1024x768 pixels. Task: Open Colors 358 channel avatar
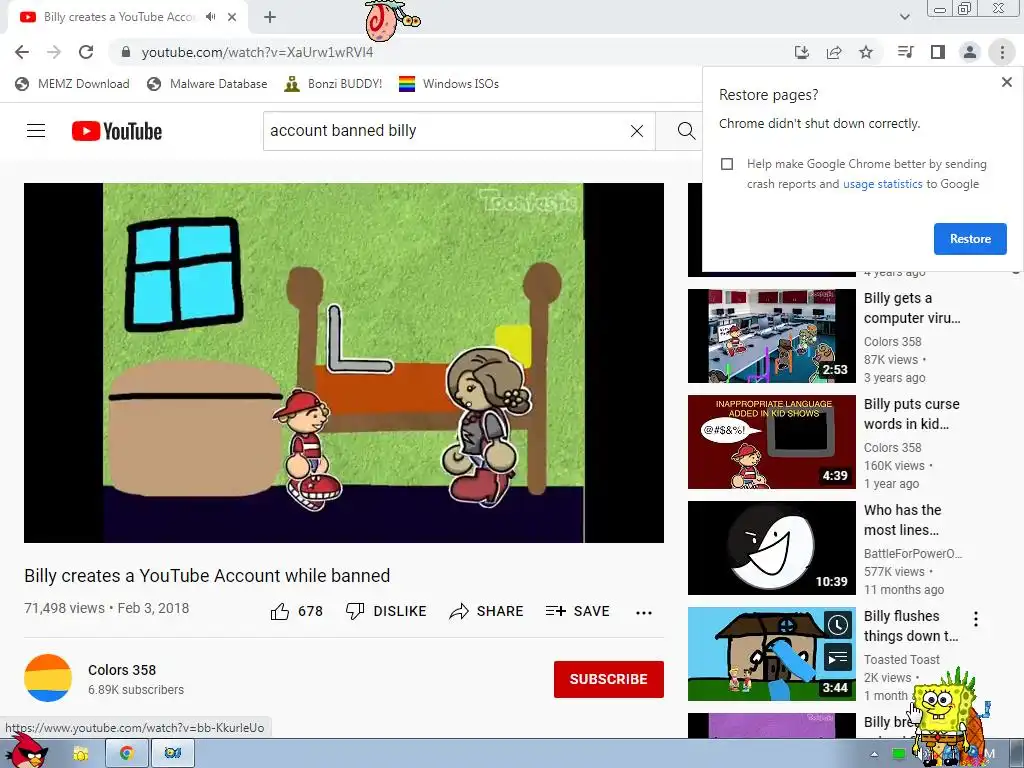click(x=48, y=678)
